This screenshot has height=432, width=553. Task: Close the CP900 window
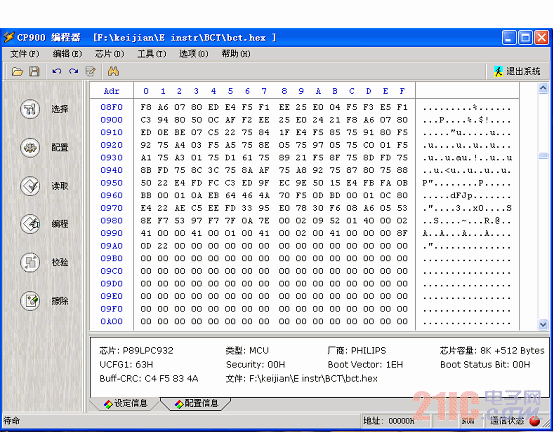(541, 37)
